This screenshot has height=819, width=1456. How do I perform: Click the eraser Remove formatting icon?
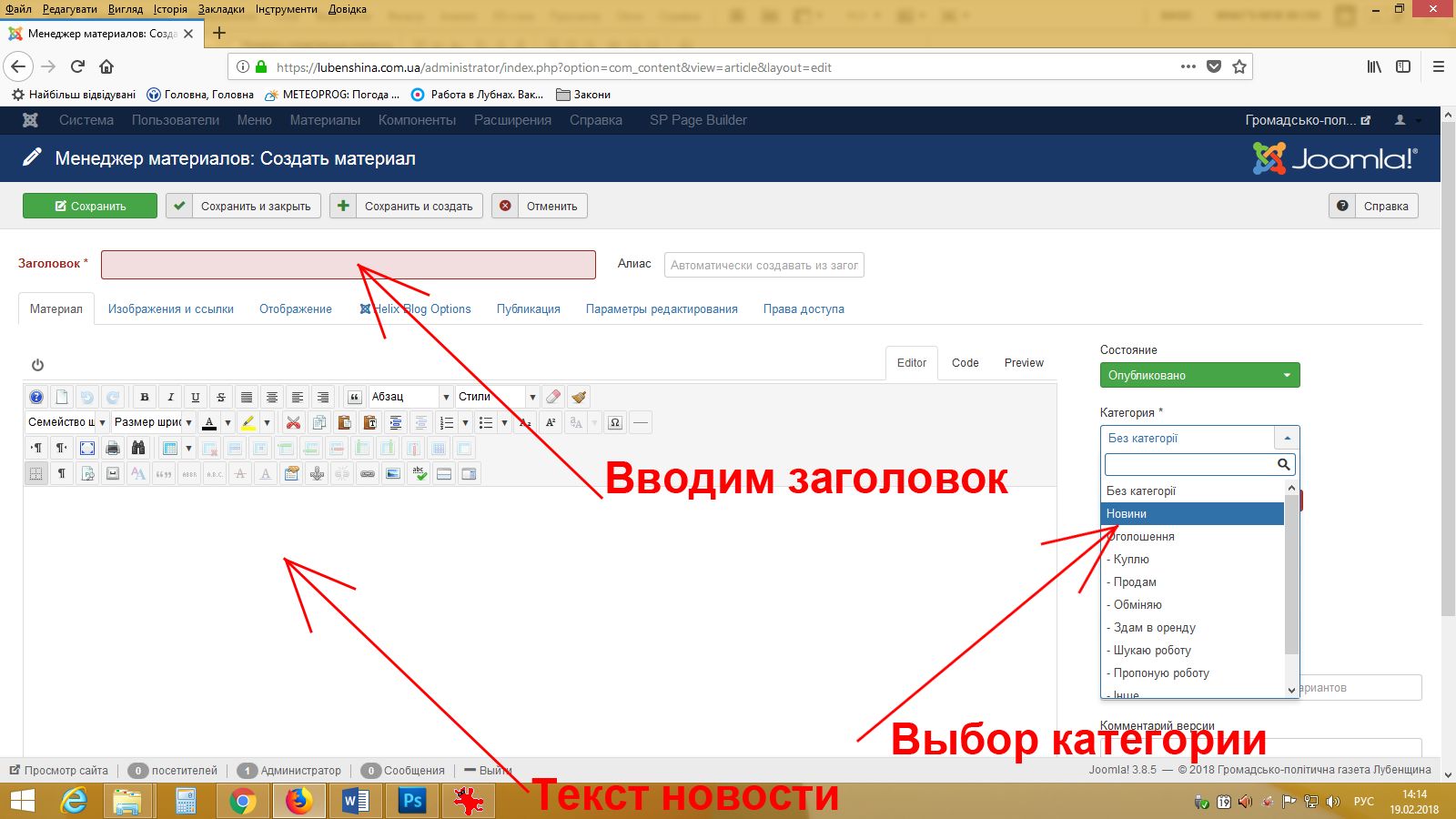[553, 397]
